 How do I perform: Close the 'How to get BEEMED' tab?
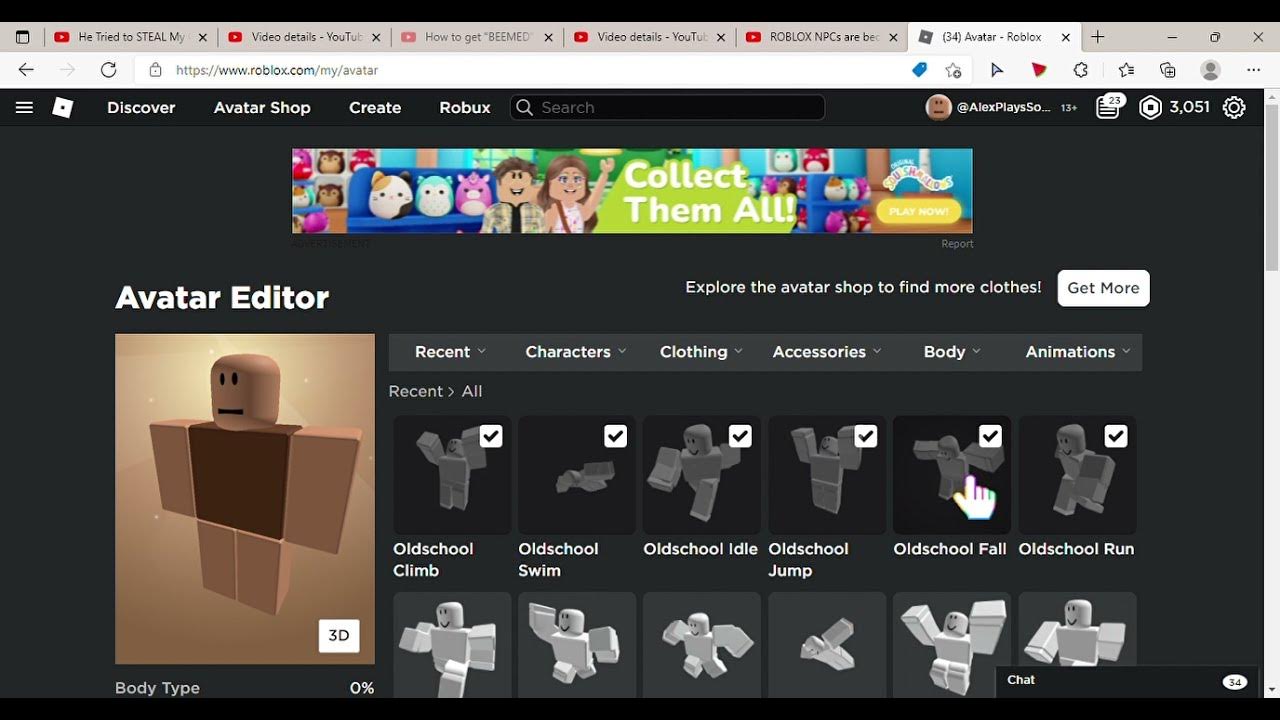click(548, 37)
